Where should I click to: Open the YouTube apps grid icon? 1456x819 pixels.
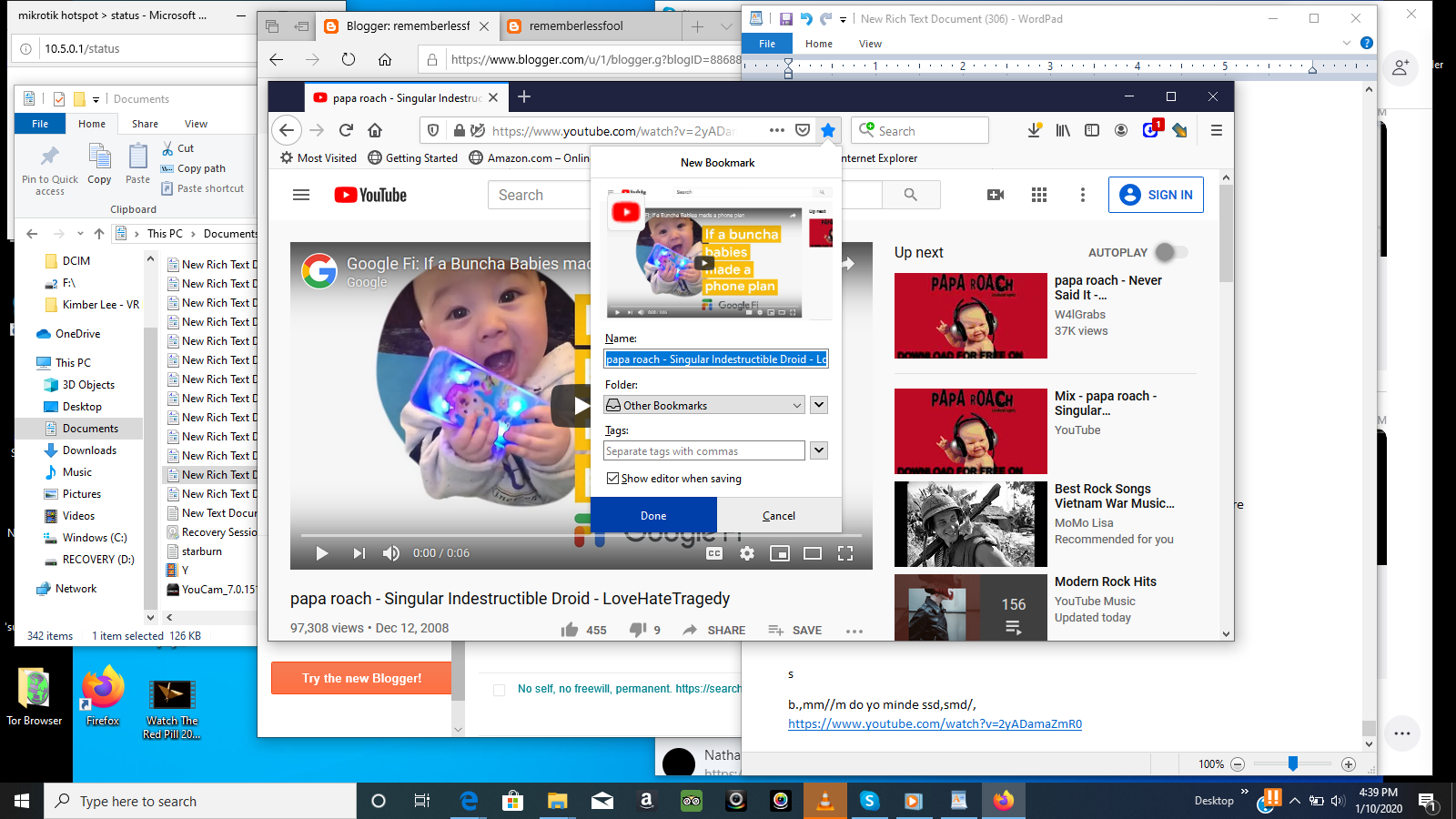click(1039, 195)
